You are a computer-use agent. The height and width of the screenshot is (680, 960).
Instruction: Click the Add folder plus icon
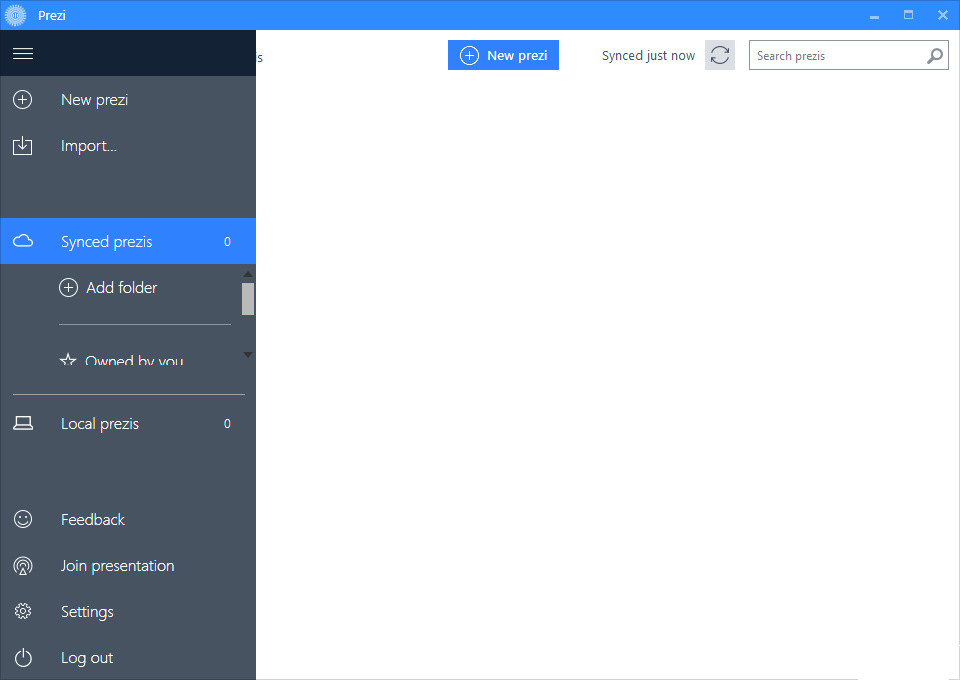[x=69, y=288]
